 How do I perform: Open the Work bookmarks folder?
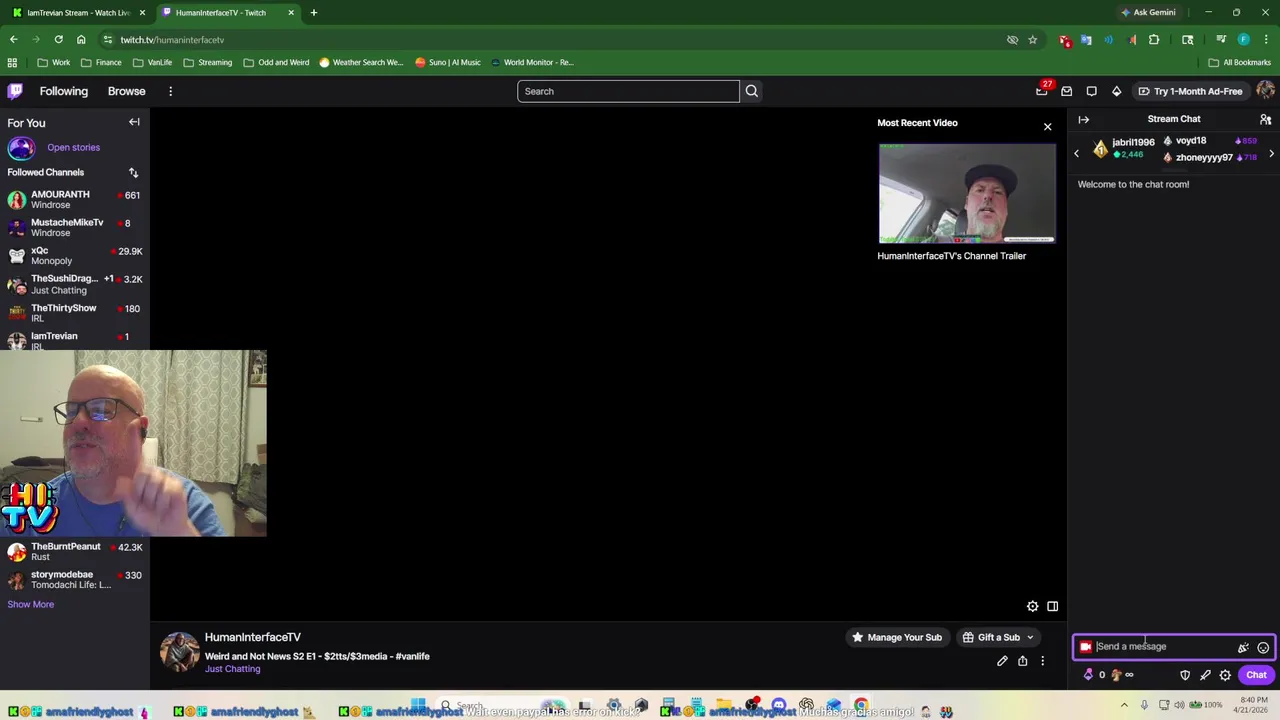(x=53, y=62)
